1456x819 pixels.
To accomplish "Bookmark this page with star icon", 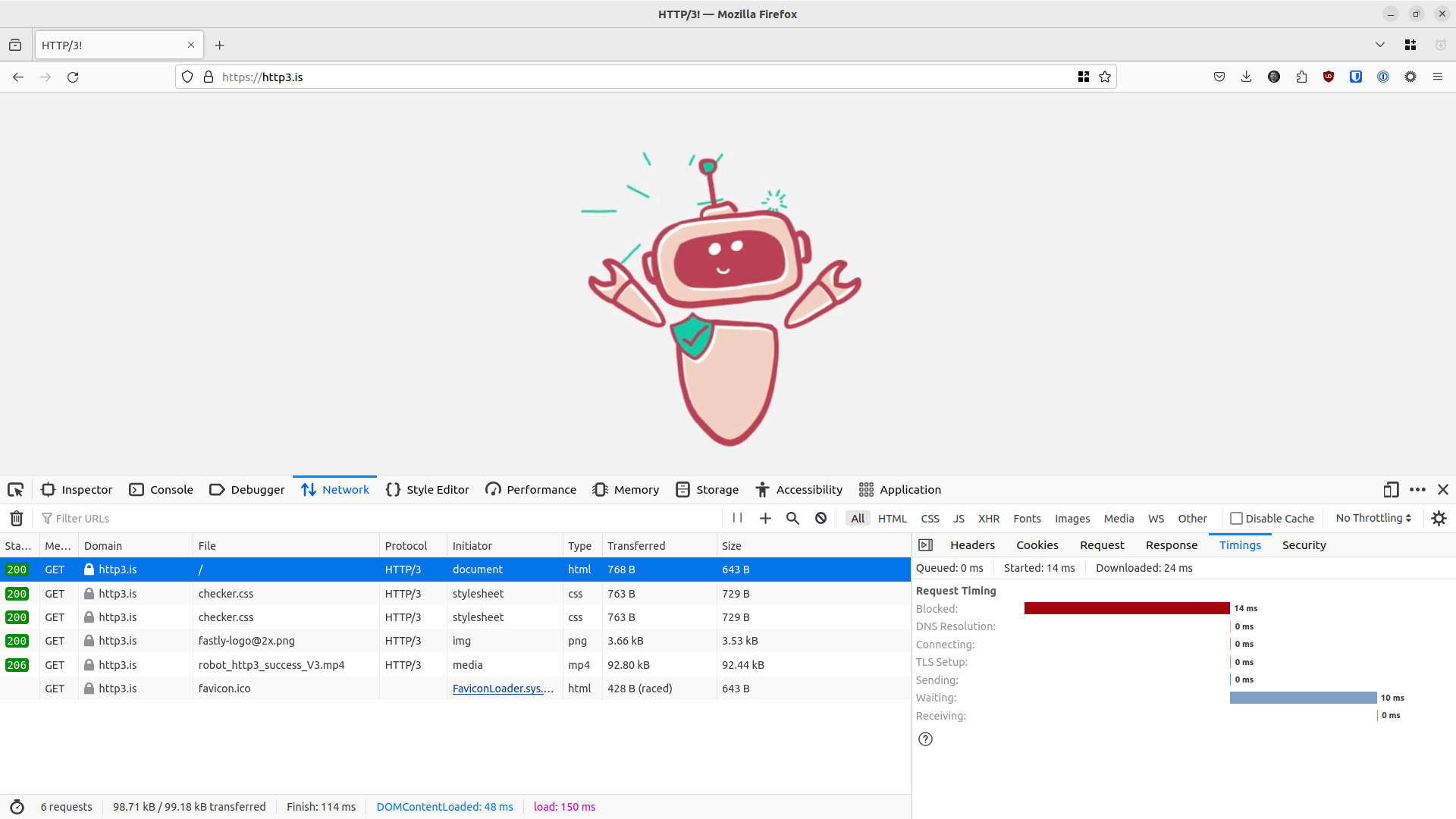I will pyautogui.click(x=1105, y=77).
